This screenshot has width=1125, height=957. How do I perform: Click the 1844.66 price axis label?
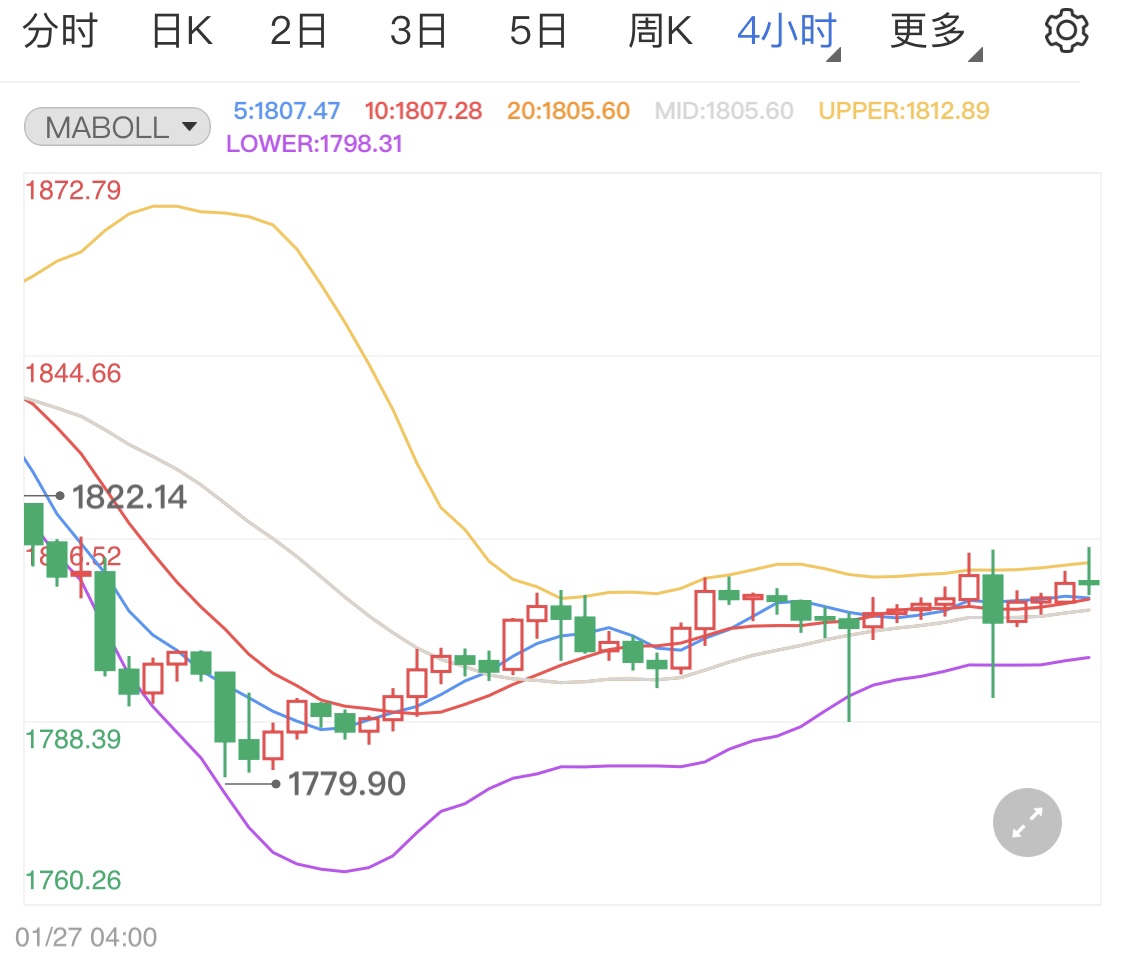click(73, 373)
